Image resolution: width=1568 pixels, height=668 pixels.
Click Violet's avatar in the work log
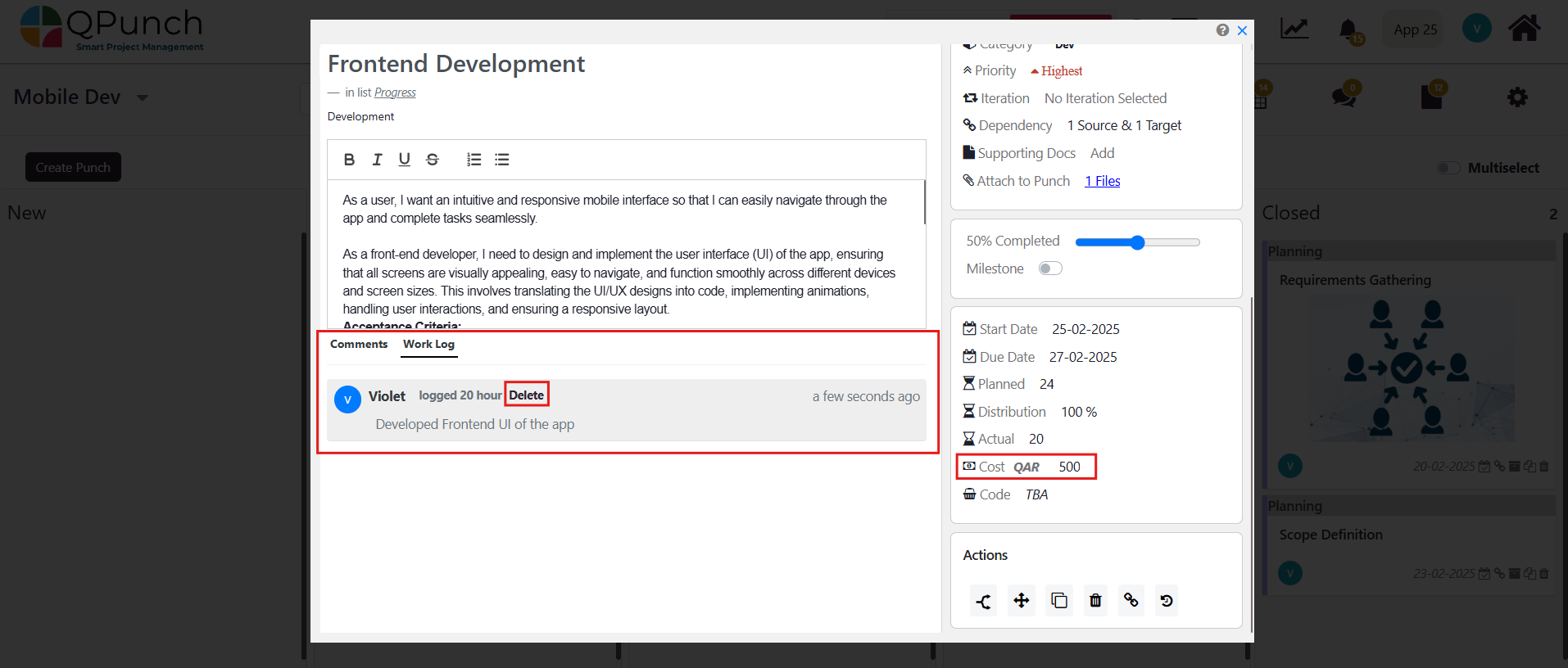pos(347,399)
